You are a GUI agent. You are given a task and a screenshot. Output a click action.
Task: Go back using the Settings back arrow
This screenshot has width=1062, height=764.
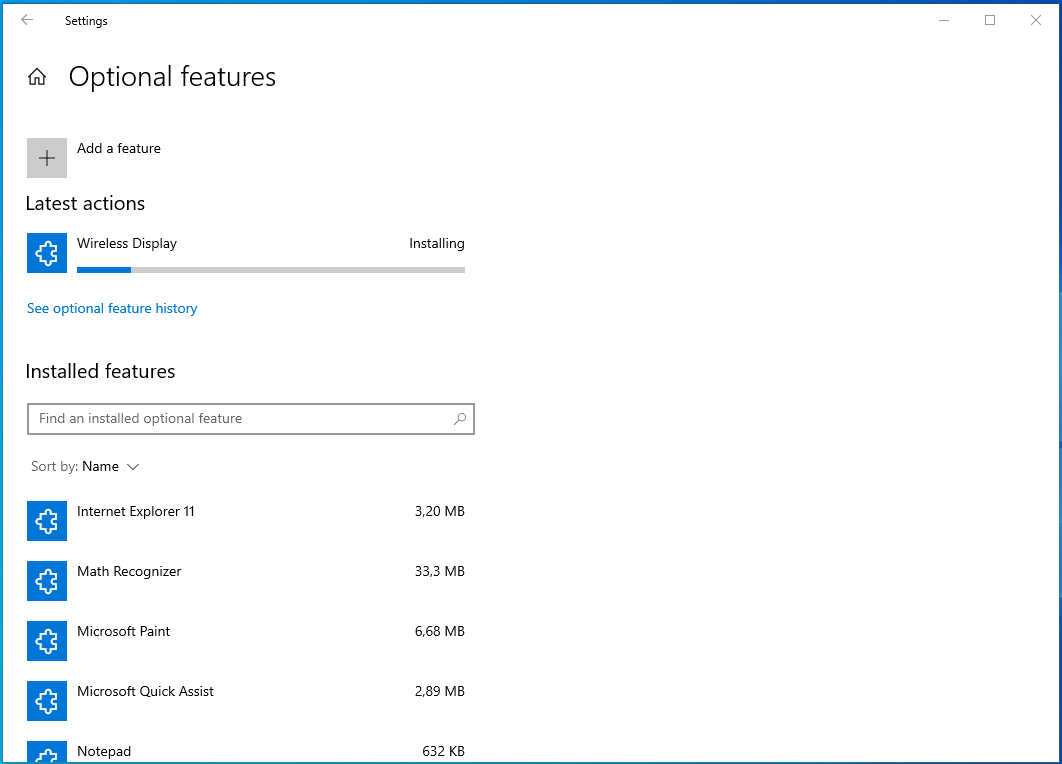27,20
